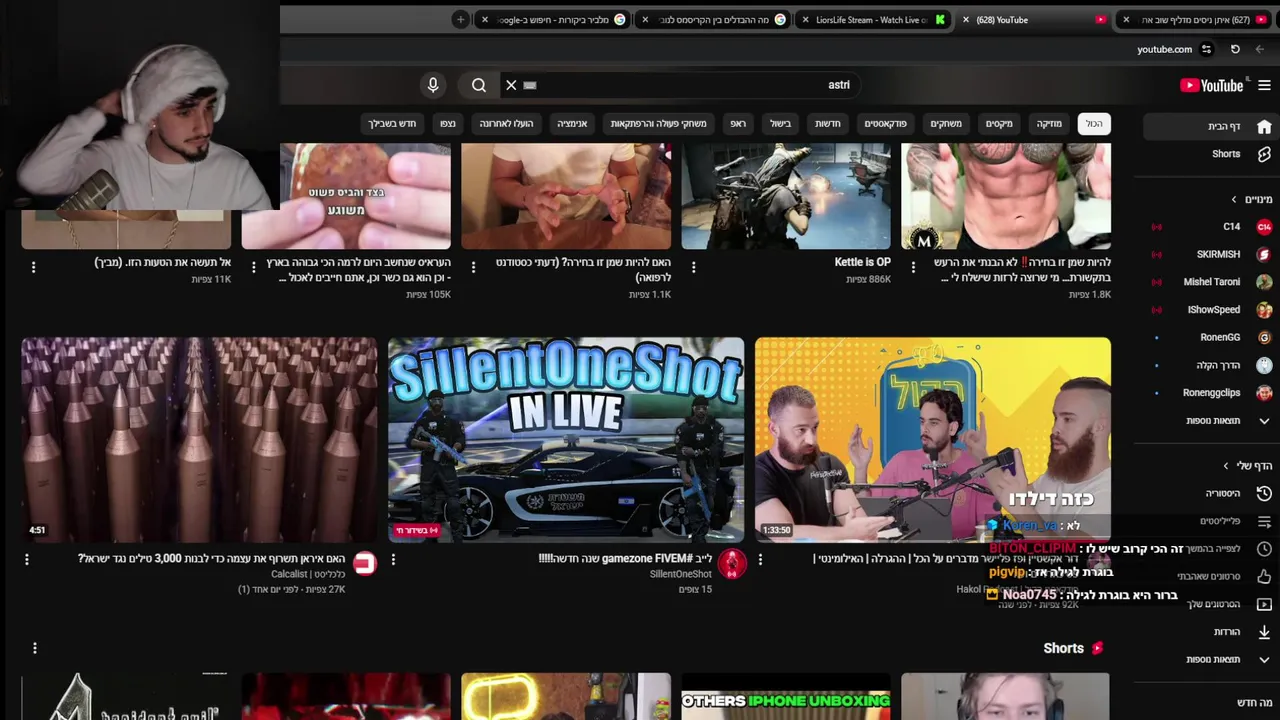Play the Kettle is OP game thumbnail

[786, 196]
